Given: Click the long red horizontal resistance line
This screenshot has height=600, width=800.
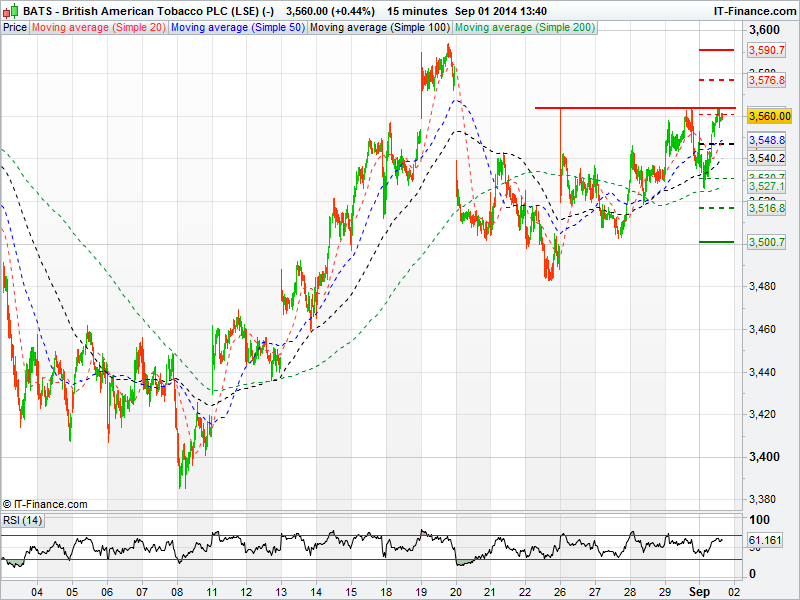Looking at the screenshot, I should 635,108.
